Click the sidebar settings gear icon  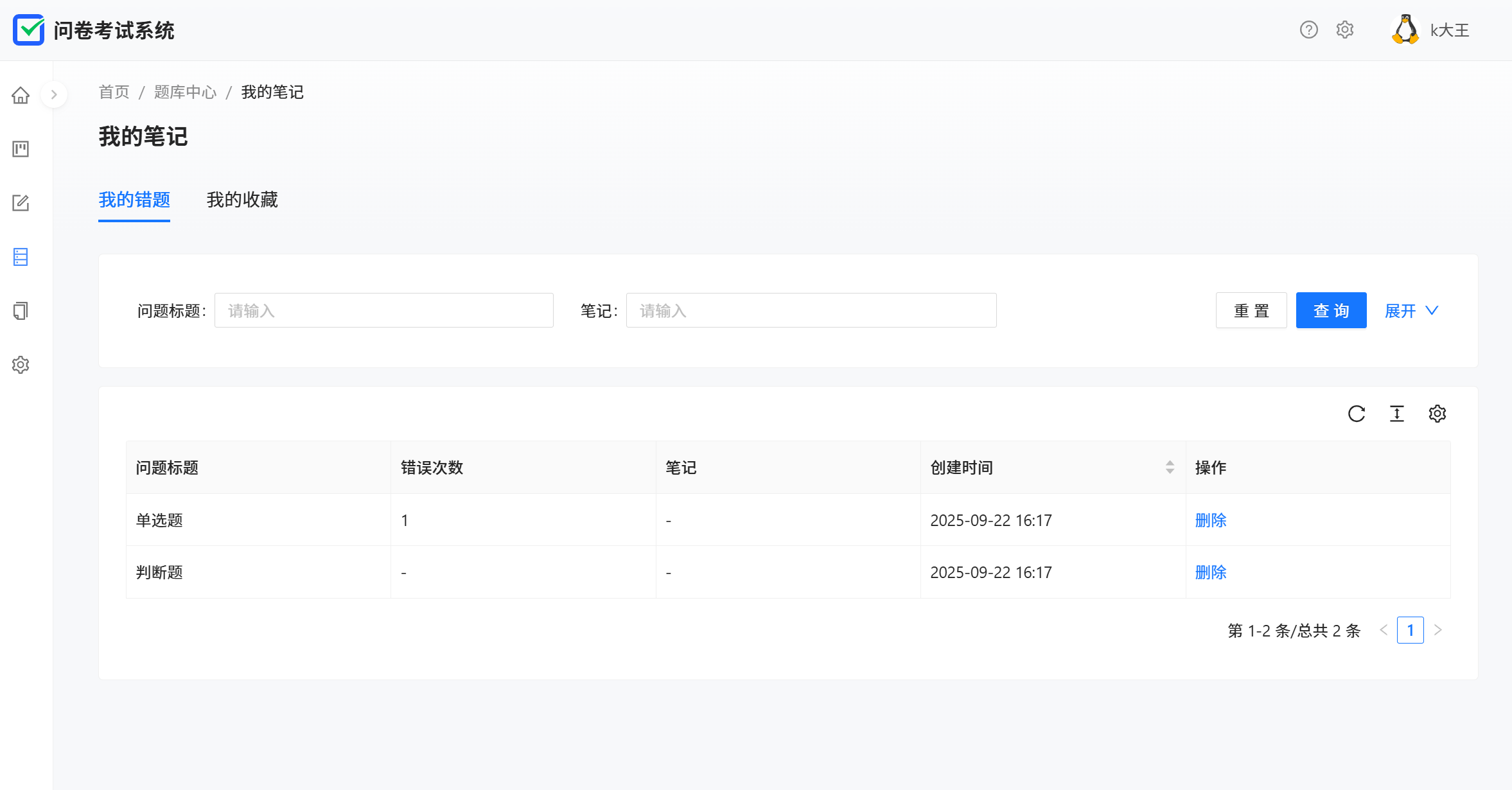point(21,365)
